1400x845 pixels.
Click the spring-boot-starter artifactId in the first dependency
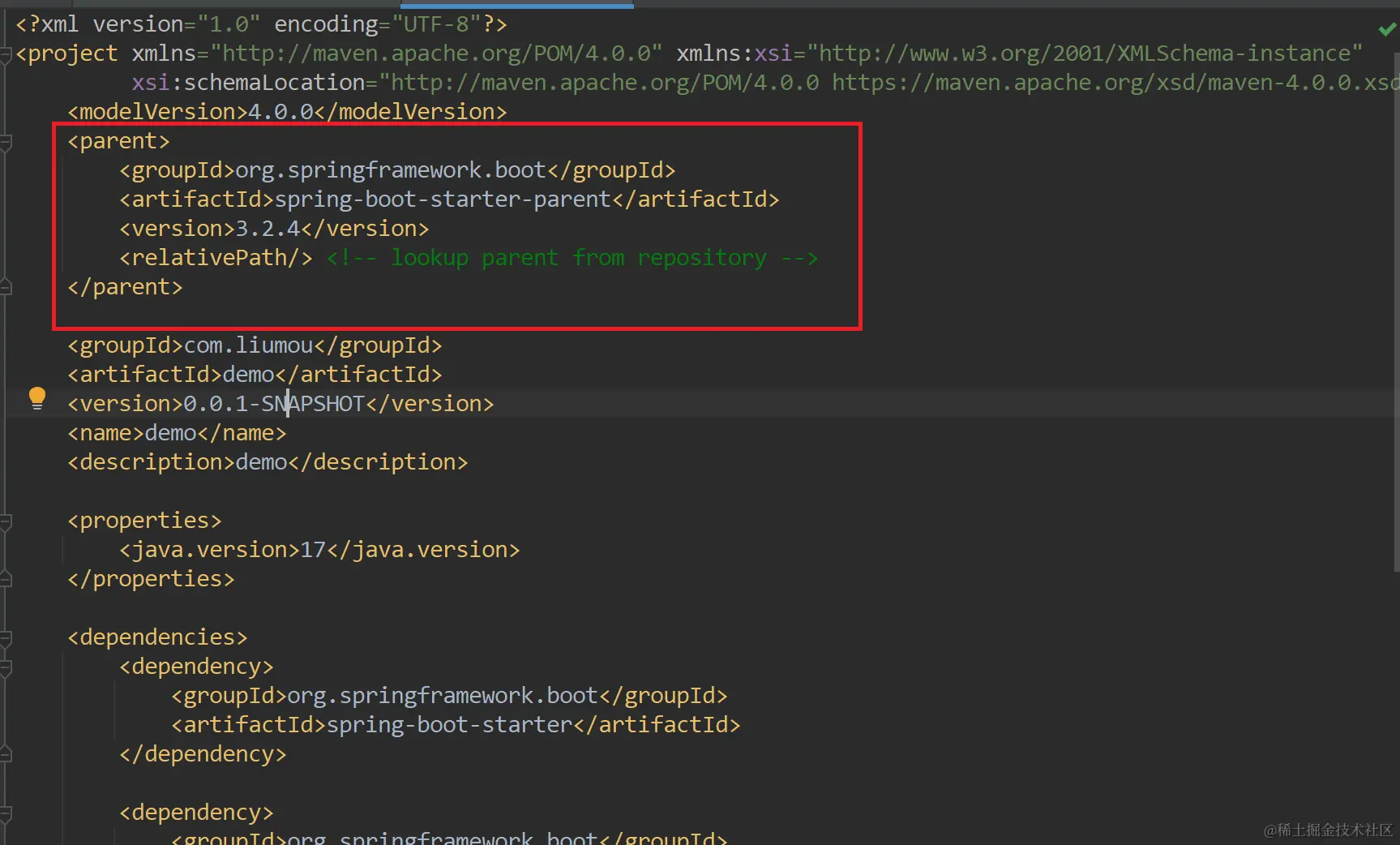tap(456, 725)
